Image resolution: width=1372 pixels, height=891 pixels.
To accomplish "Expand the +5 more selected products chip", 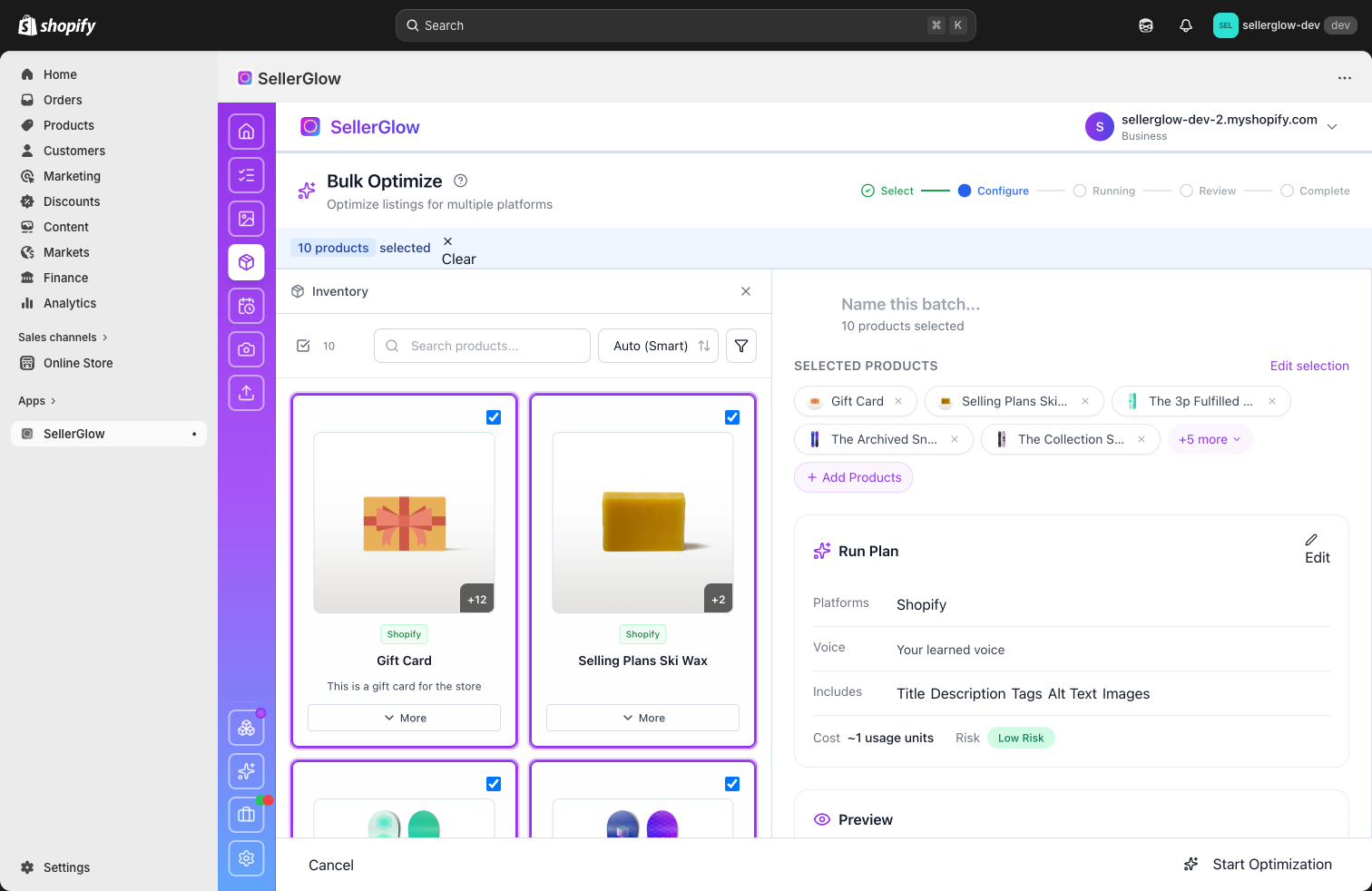I will (1210, 439).
